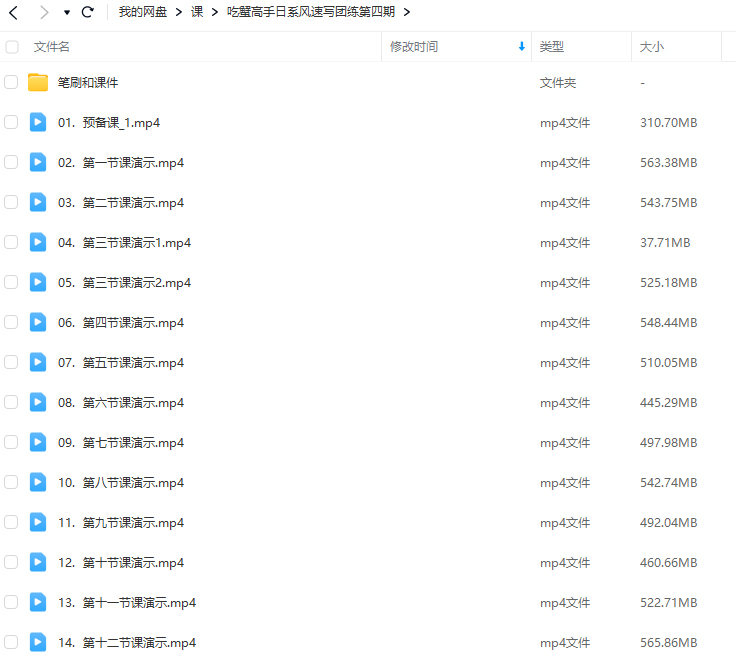
Task: Sort files by 大小 column header
Action: pos(651,47)
